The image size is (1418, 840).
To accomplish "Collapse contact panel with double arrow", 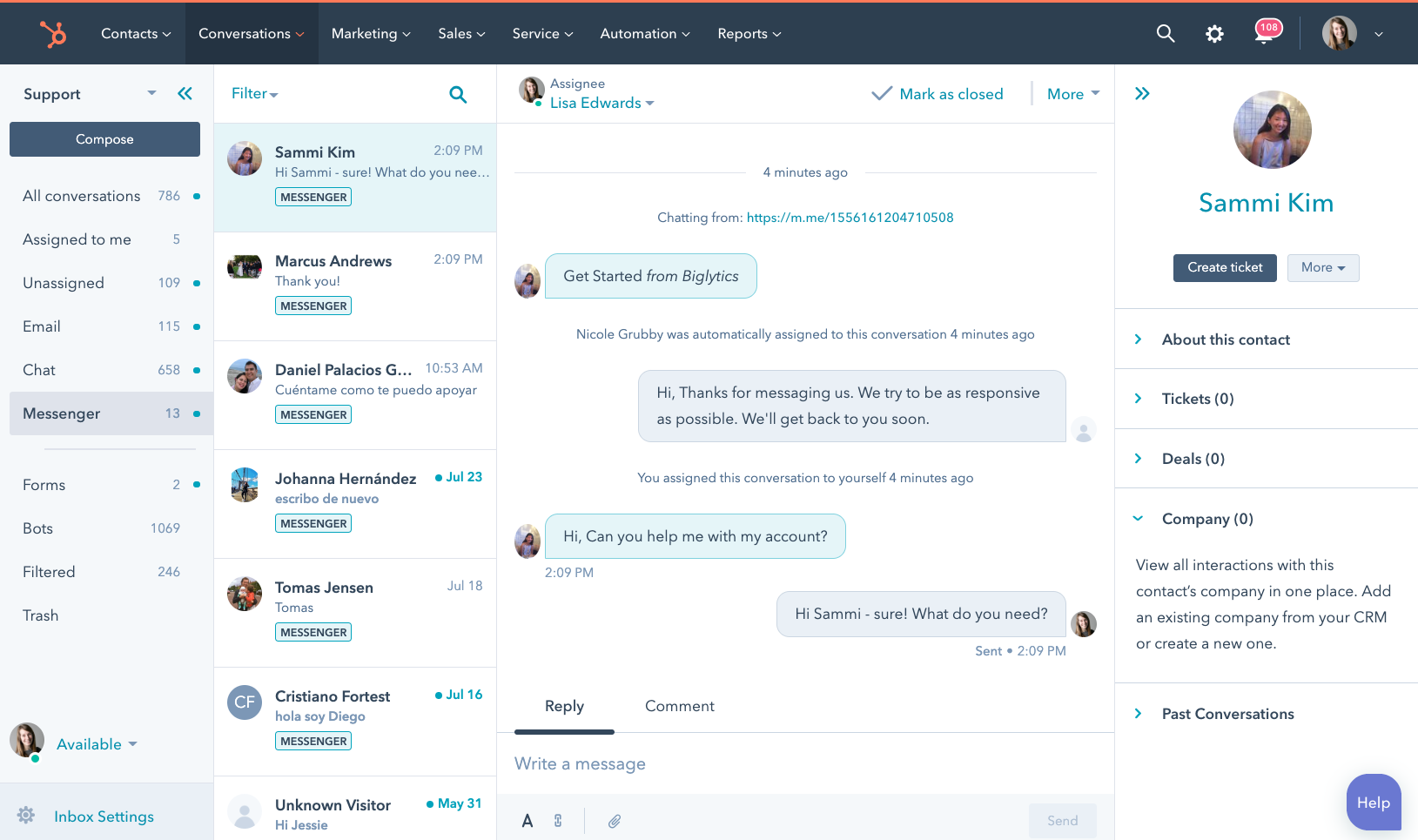I will (x=1142, y=94).
